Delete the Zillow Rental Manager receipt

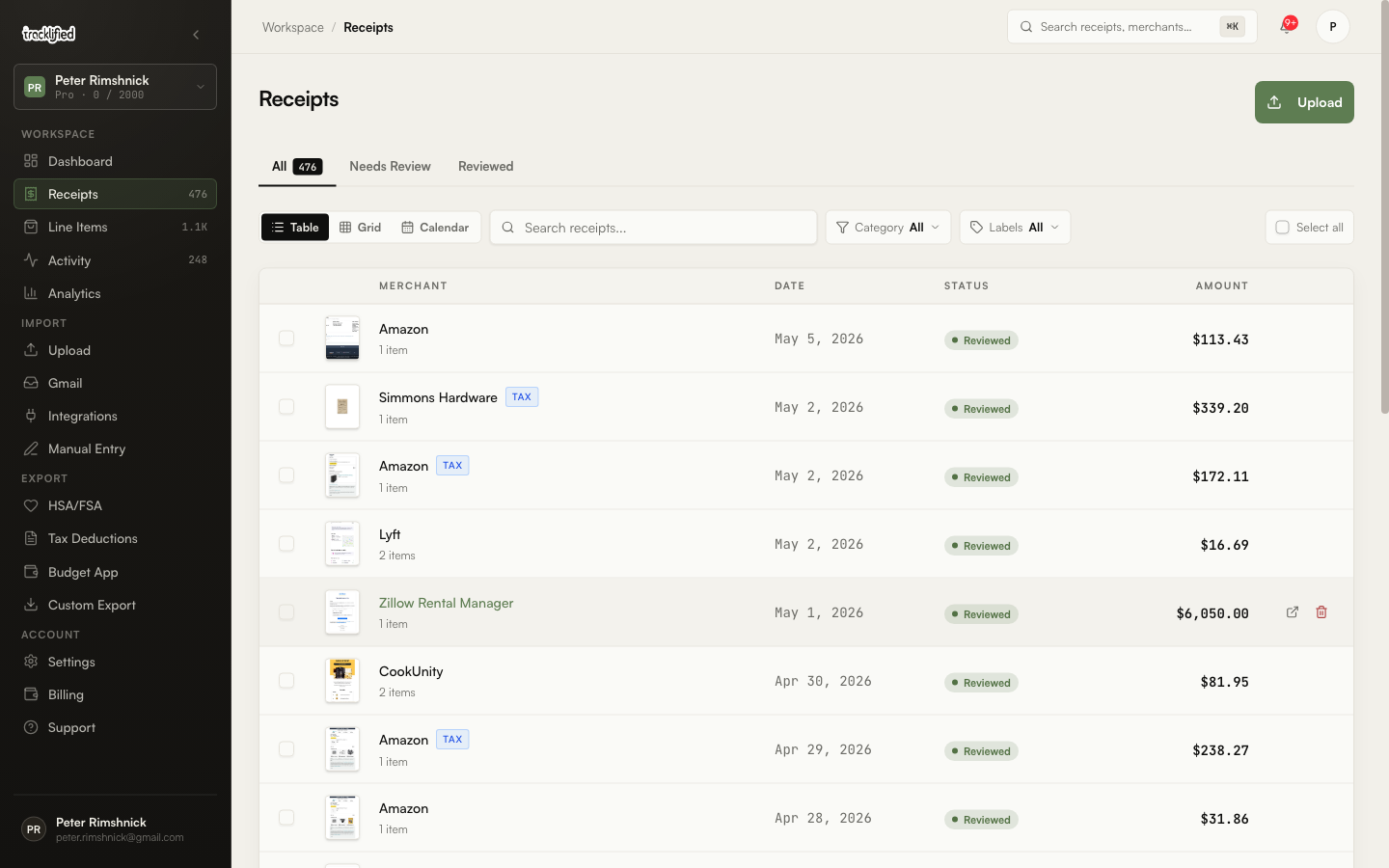pyautogui.click(x=1321, y=612)
